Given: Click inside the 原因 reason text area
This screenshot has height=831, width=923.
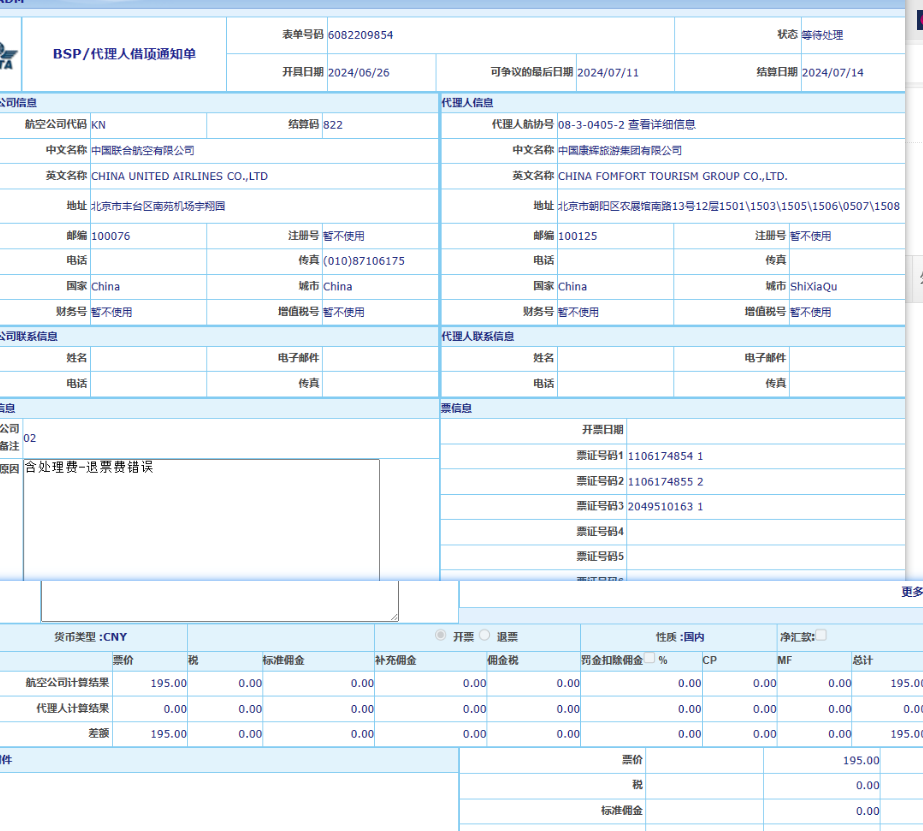Looking at the screenshot, I should click(201, 518).
